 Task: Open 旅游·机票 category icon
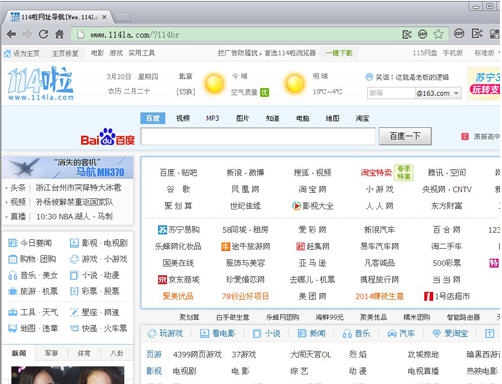point(12,291)
